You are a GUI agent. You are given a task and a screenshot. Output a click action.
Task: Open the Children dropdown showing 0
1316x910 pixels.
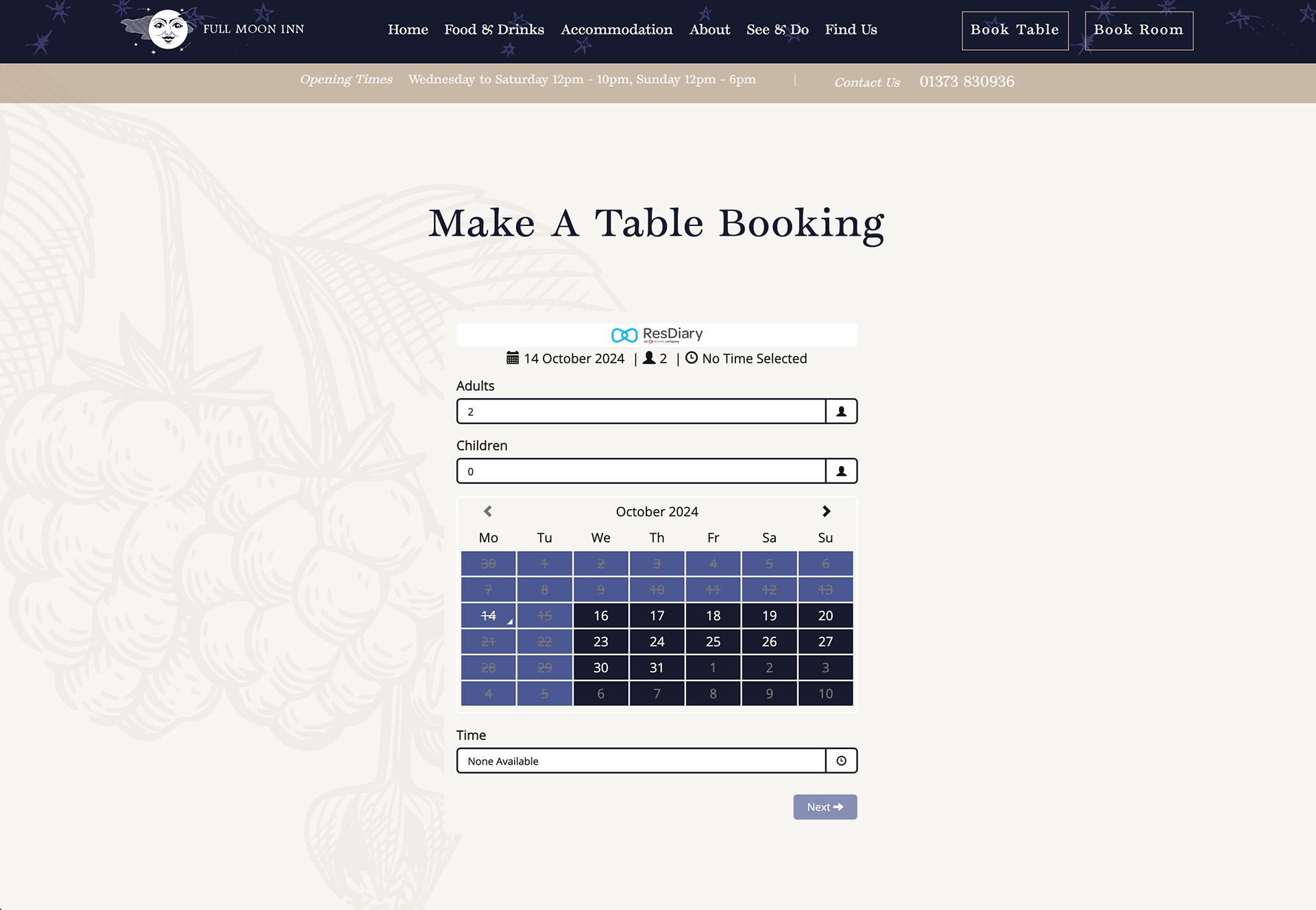pos(641,471)
